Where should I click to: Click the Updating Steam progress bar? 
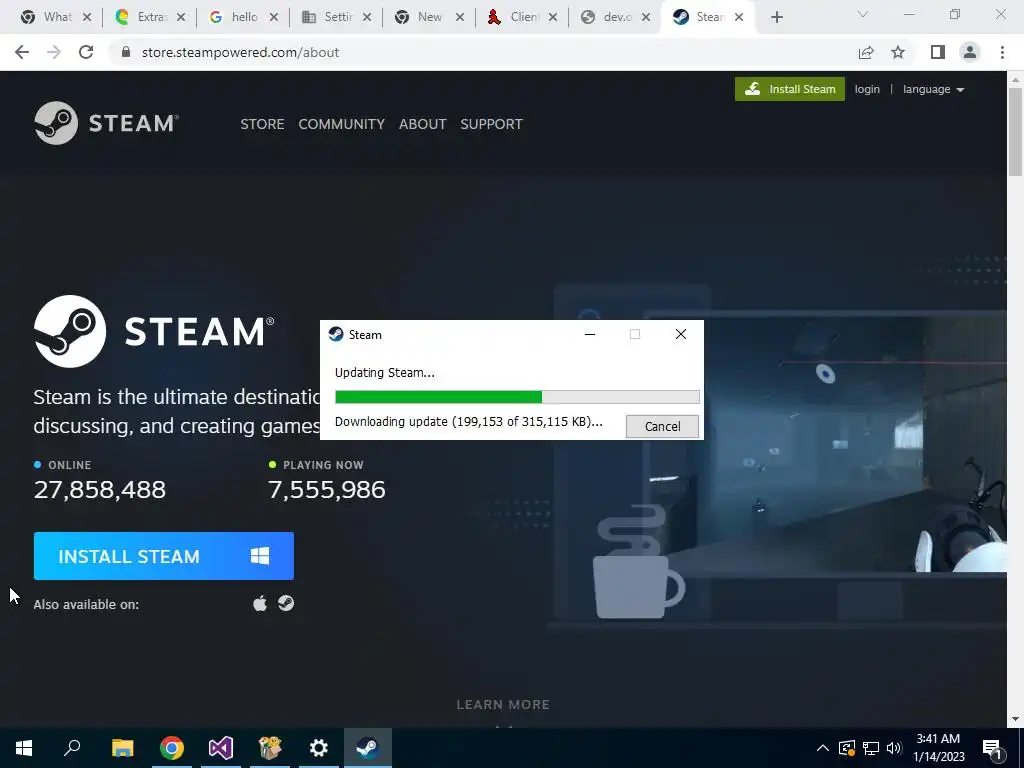[517, 397]
